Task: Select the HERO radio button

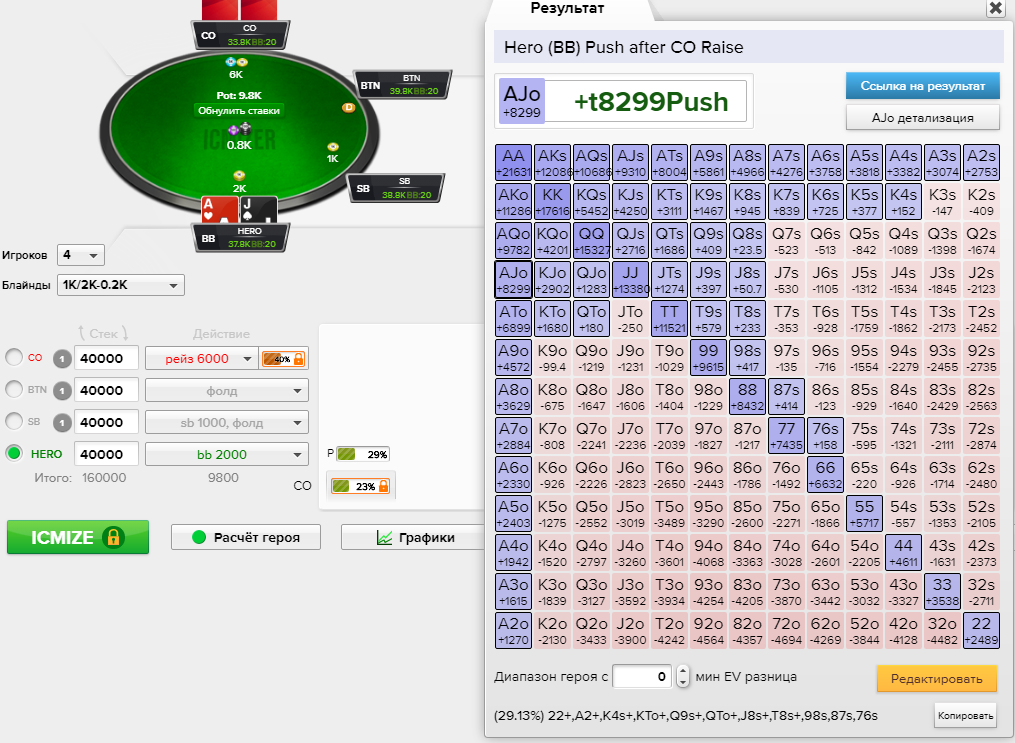Action: click(x=14, y=453)
